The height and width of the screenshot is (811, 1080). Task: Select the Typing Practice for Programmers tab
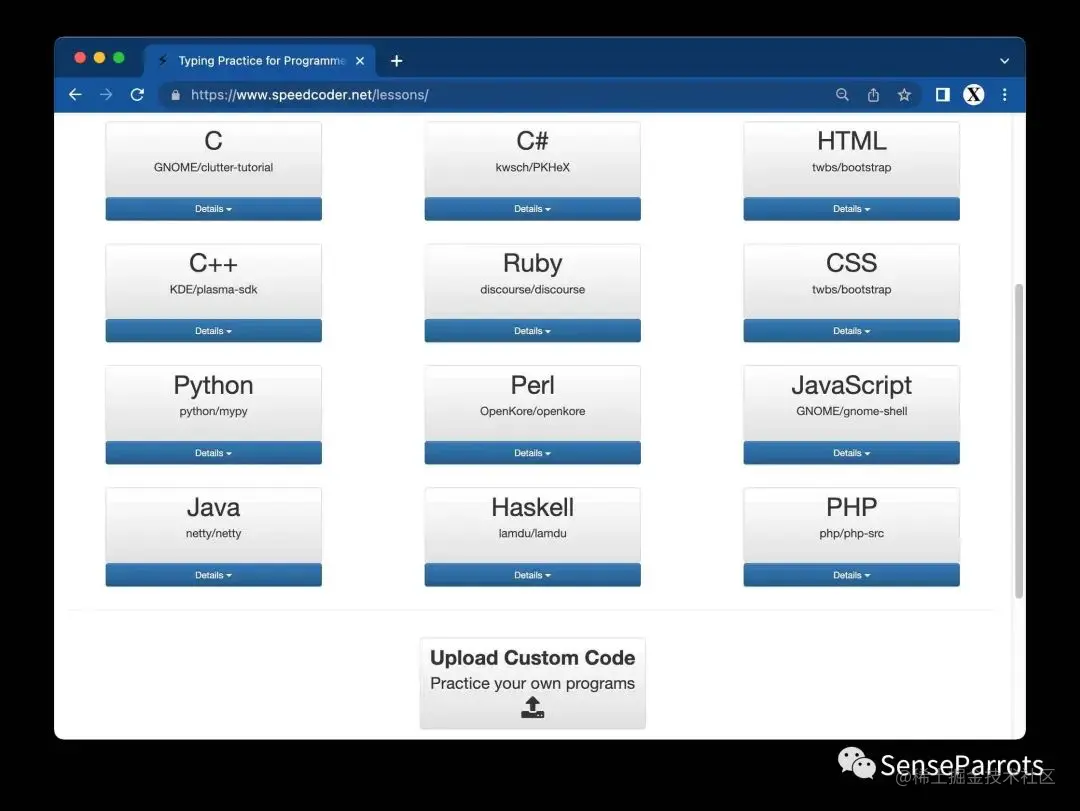[x=255, y=61]
